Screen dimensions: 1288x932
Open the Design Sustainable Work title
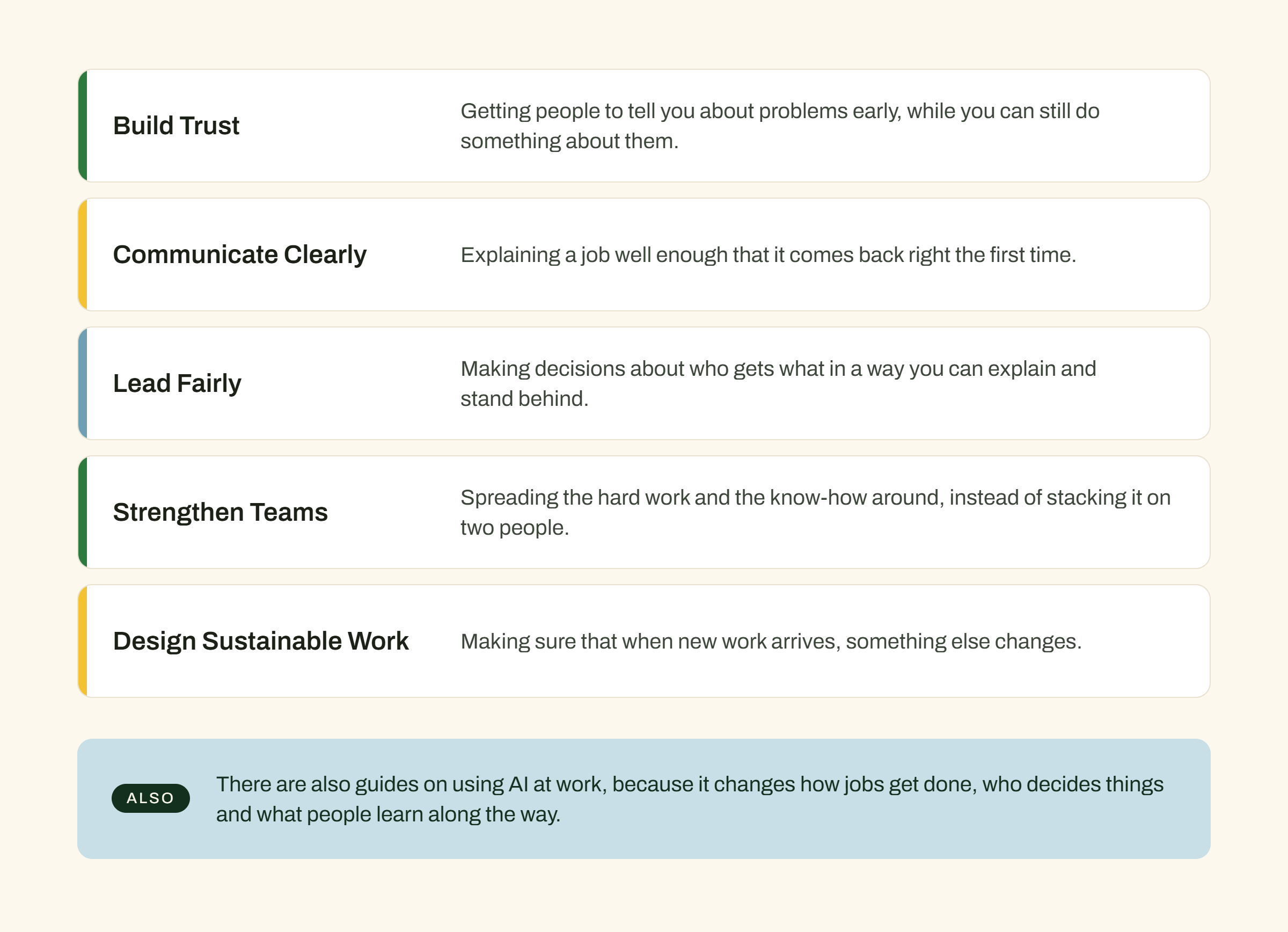[x=261, y=641]
